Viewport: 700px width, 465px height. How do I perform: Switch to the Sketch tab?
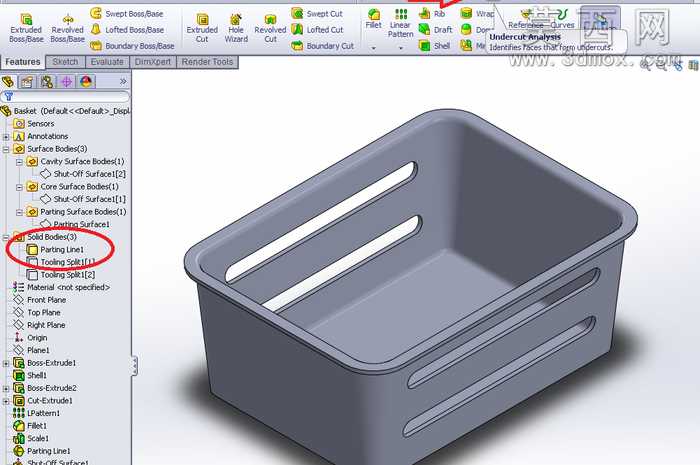[65, 62]
